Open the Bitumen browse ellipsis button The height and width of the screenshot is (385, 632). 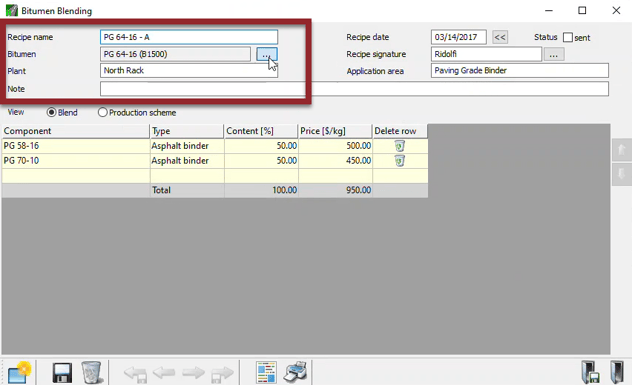pos(267,54)
